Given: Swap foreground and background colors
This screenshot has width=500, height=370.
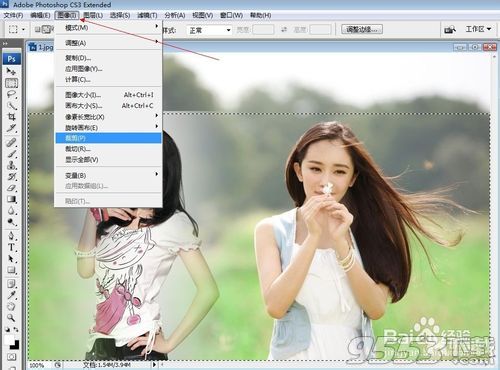Looking at the screenshot, I should click(x=16, y=329).
